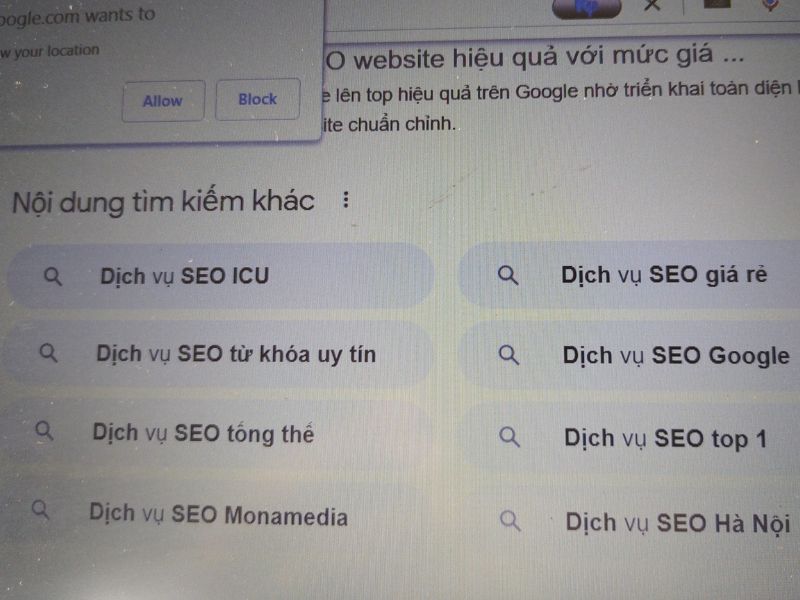Open the three-dot menu beside Nội dung tìm kiếm khác
The height and width of the screenshot is (600, 800).
coord(346,200)
